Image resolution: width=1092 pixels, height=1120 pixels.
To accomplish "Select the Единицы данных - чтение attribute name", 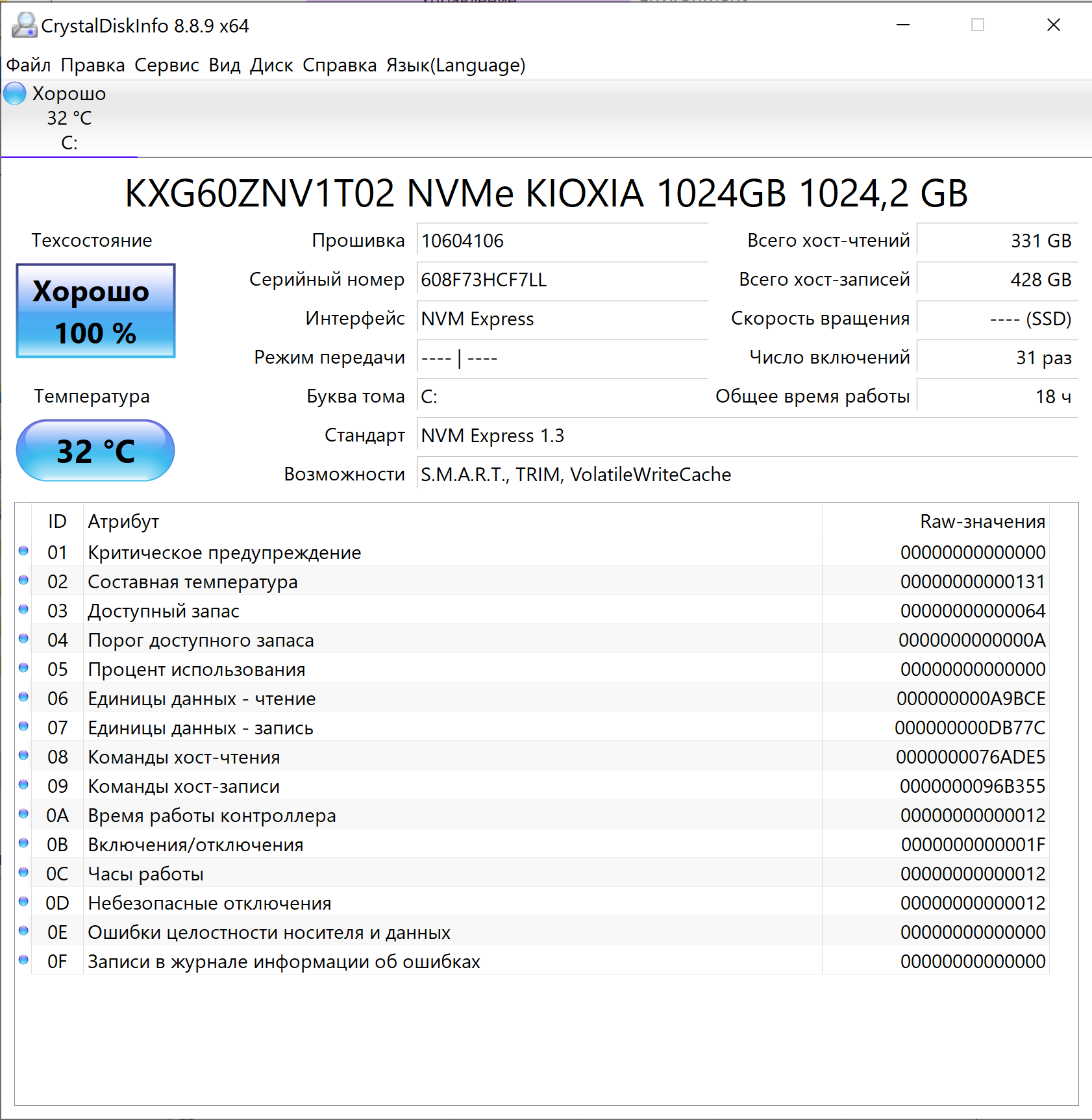I will pyautogui.click(x=202, y=699).
